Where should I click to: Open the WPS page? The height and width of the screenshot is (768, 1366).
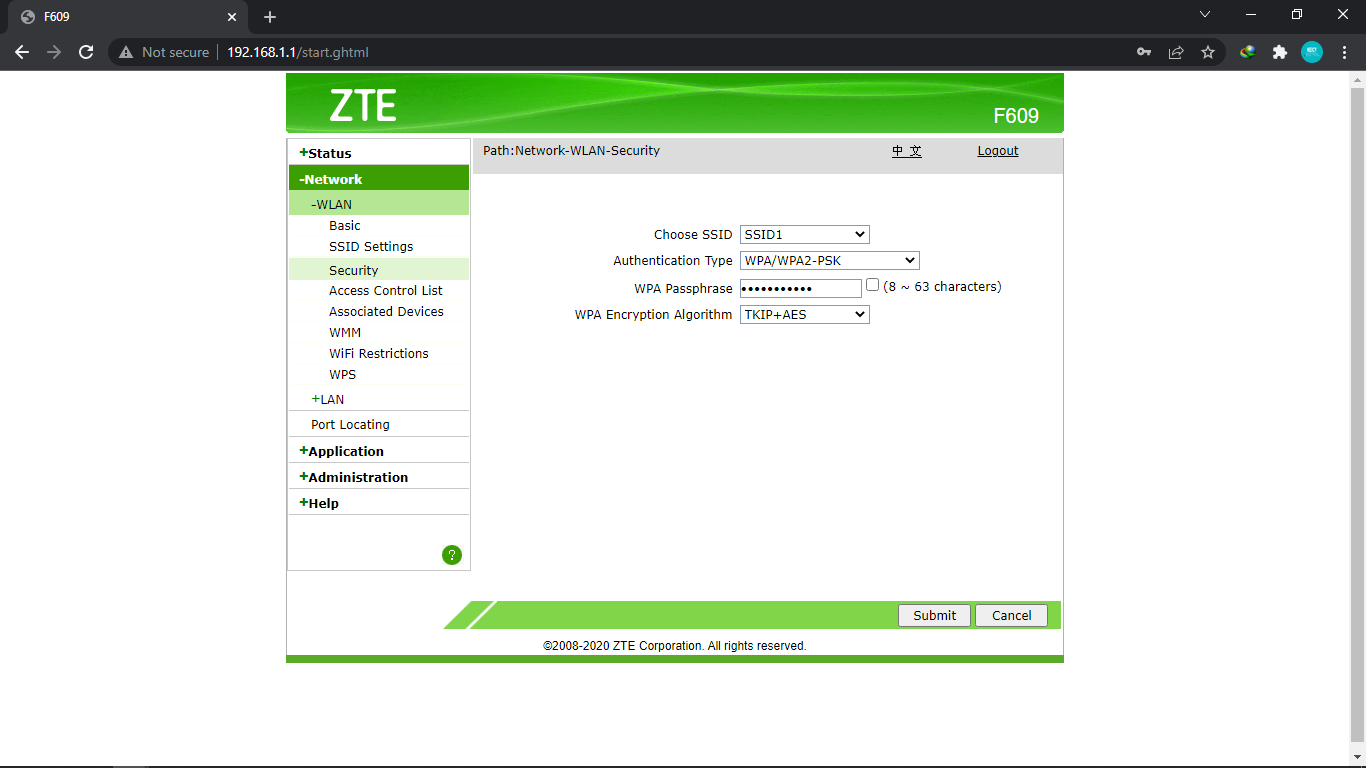343,374
